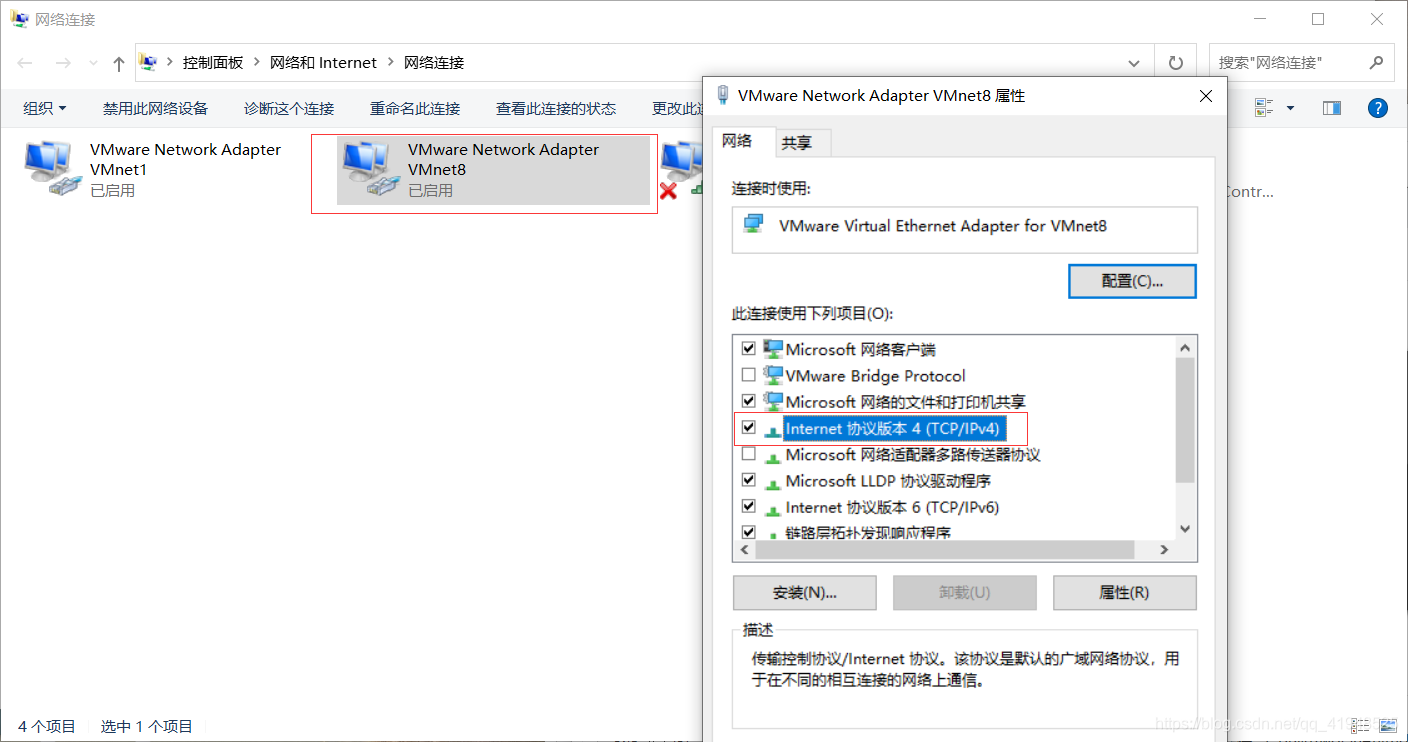Expand the chevron after 网络和 Internet breadcrumb

point(390,63)
